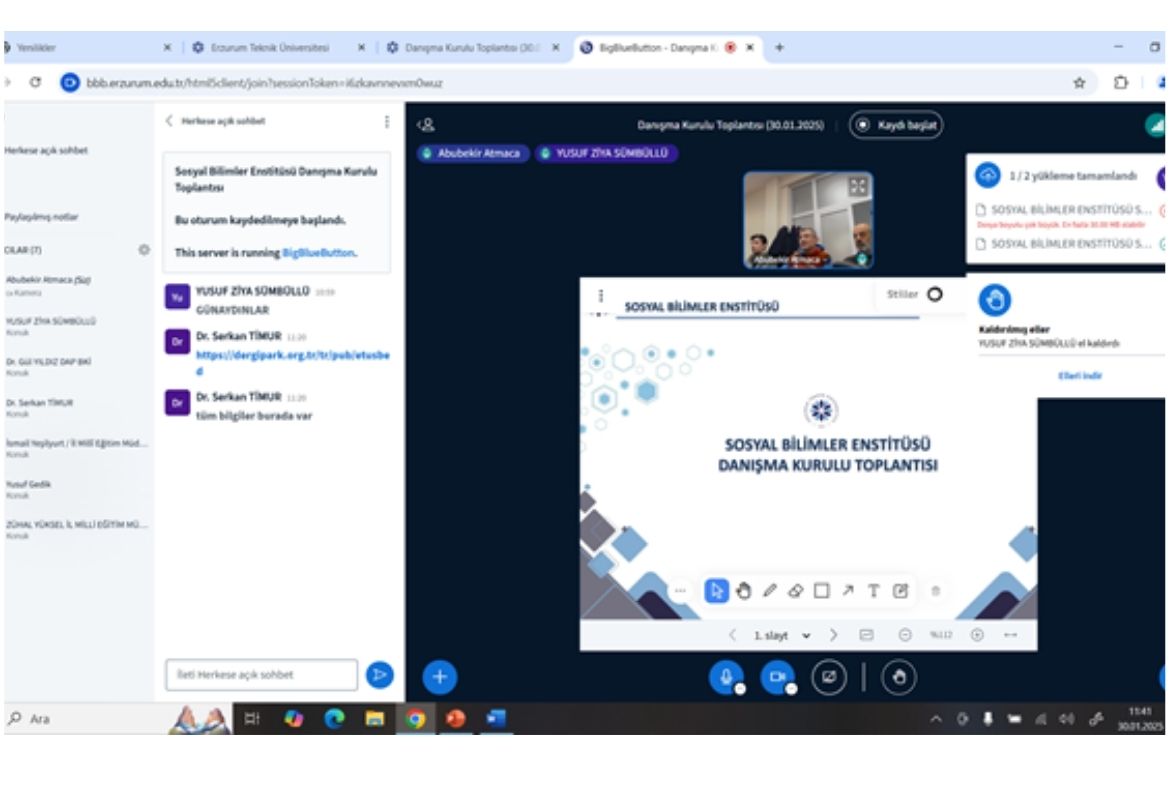The height and width of the screenshot is (800, 1170).
Task: Select the arrow drawing tool
Action: (847, 591)
